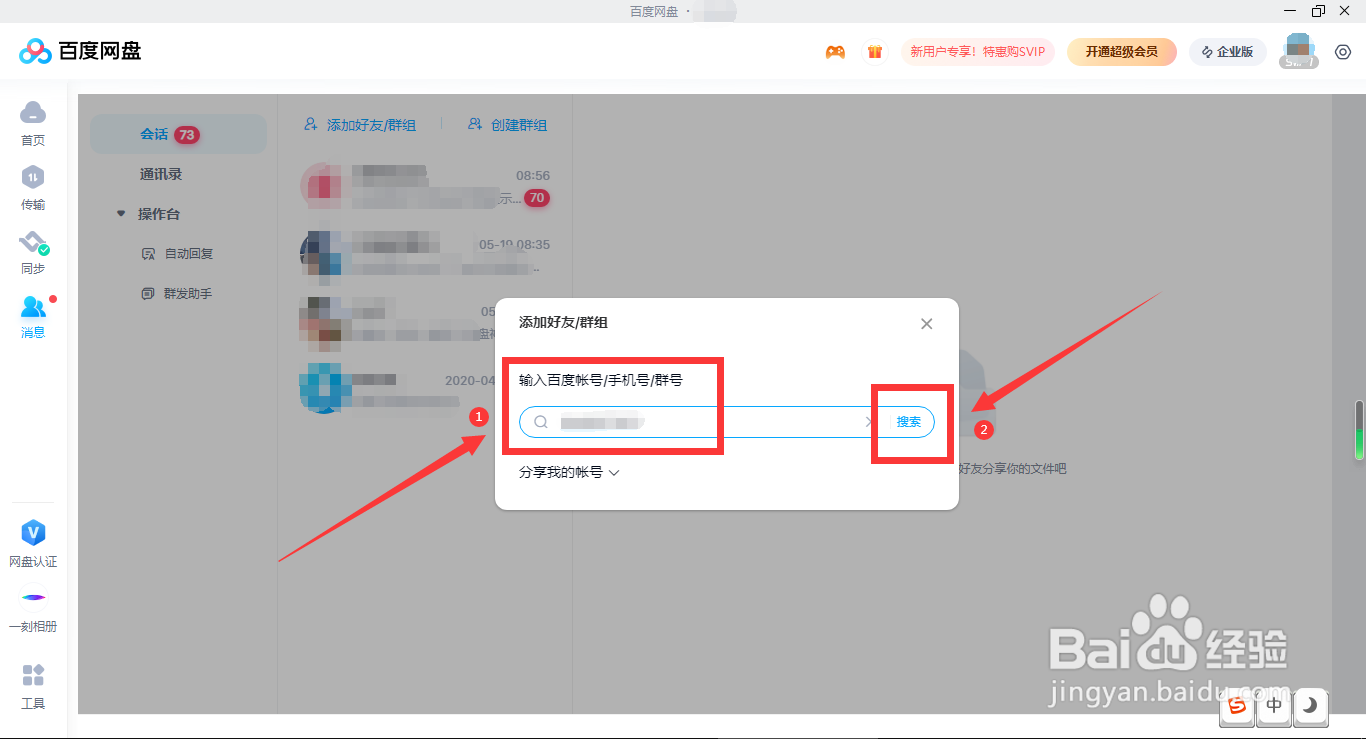This screenshot has width=1366, height=739.
Task: Click the Sogou input method S icon
Action: click(1238, 706)
